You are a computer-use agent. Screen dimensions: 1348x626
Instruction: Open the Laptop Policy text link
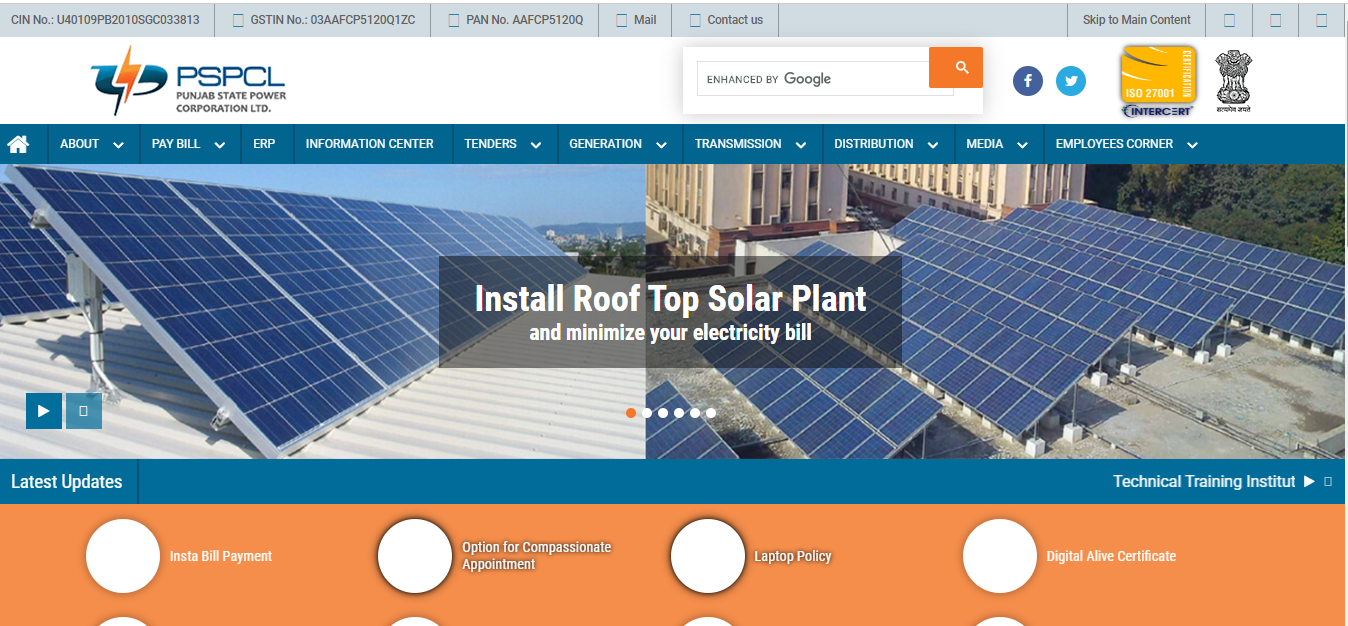click(x=793, y=556)
